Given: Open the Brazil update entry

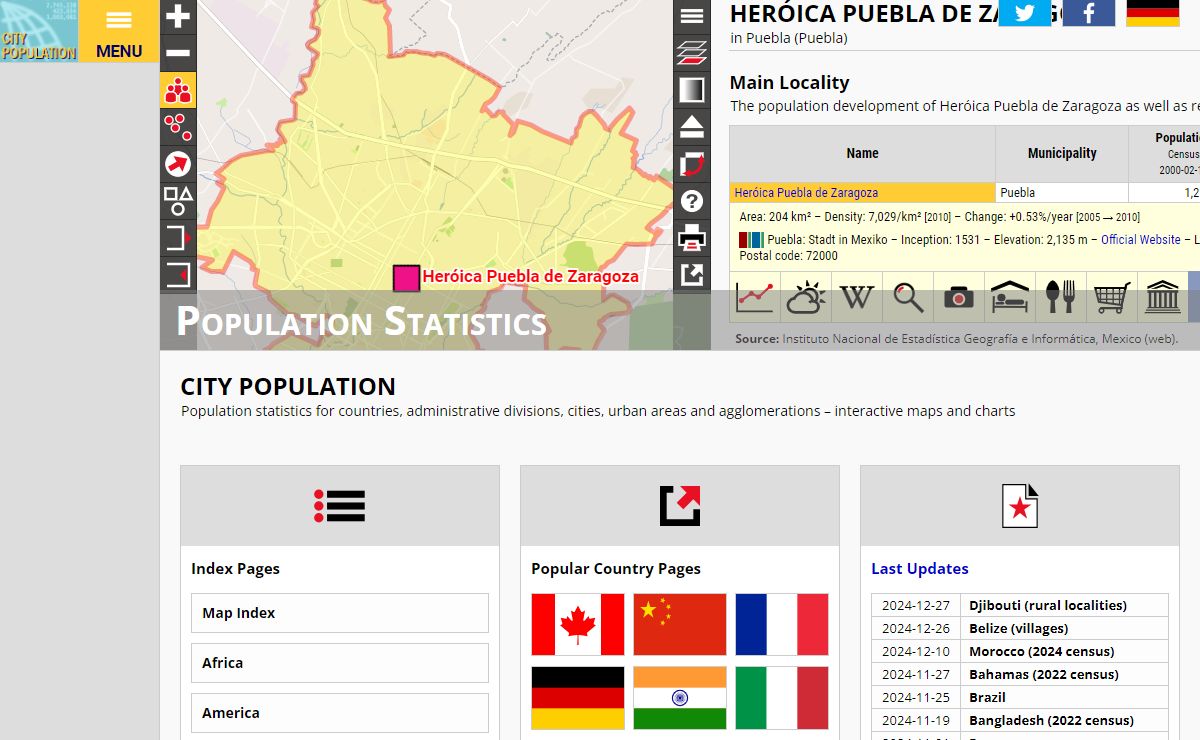Looking at the screenshot, I should tap(987, 697).
